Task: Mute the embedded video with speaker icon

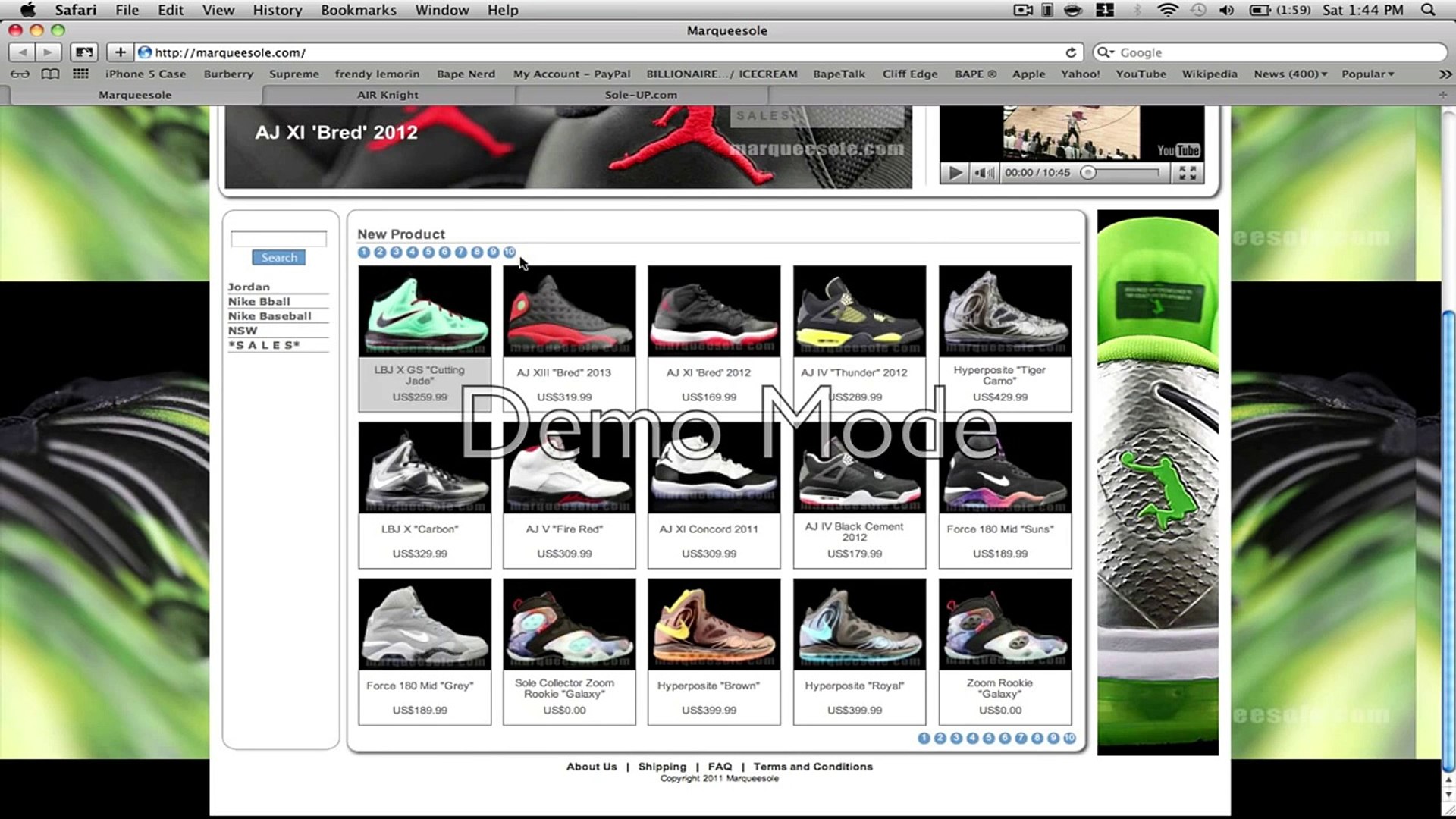Action: tap(984, 173)
